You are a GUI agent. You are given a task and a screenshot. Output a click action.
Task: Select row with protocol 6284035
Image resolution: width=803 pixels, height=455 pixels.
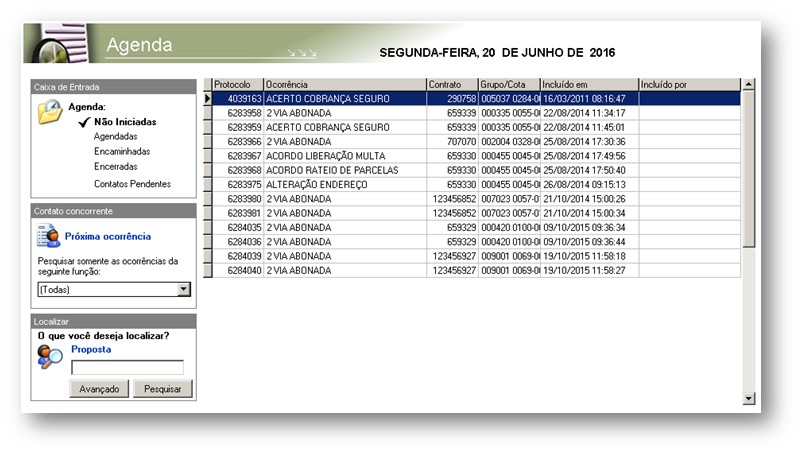point(476,228)
